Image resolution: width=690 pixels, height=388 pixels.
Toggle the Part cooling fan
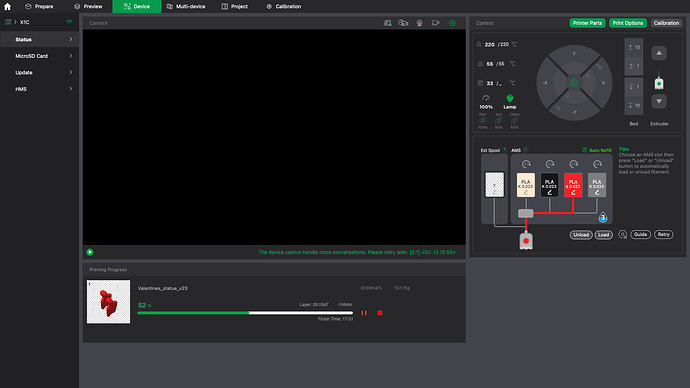[483, 121]
